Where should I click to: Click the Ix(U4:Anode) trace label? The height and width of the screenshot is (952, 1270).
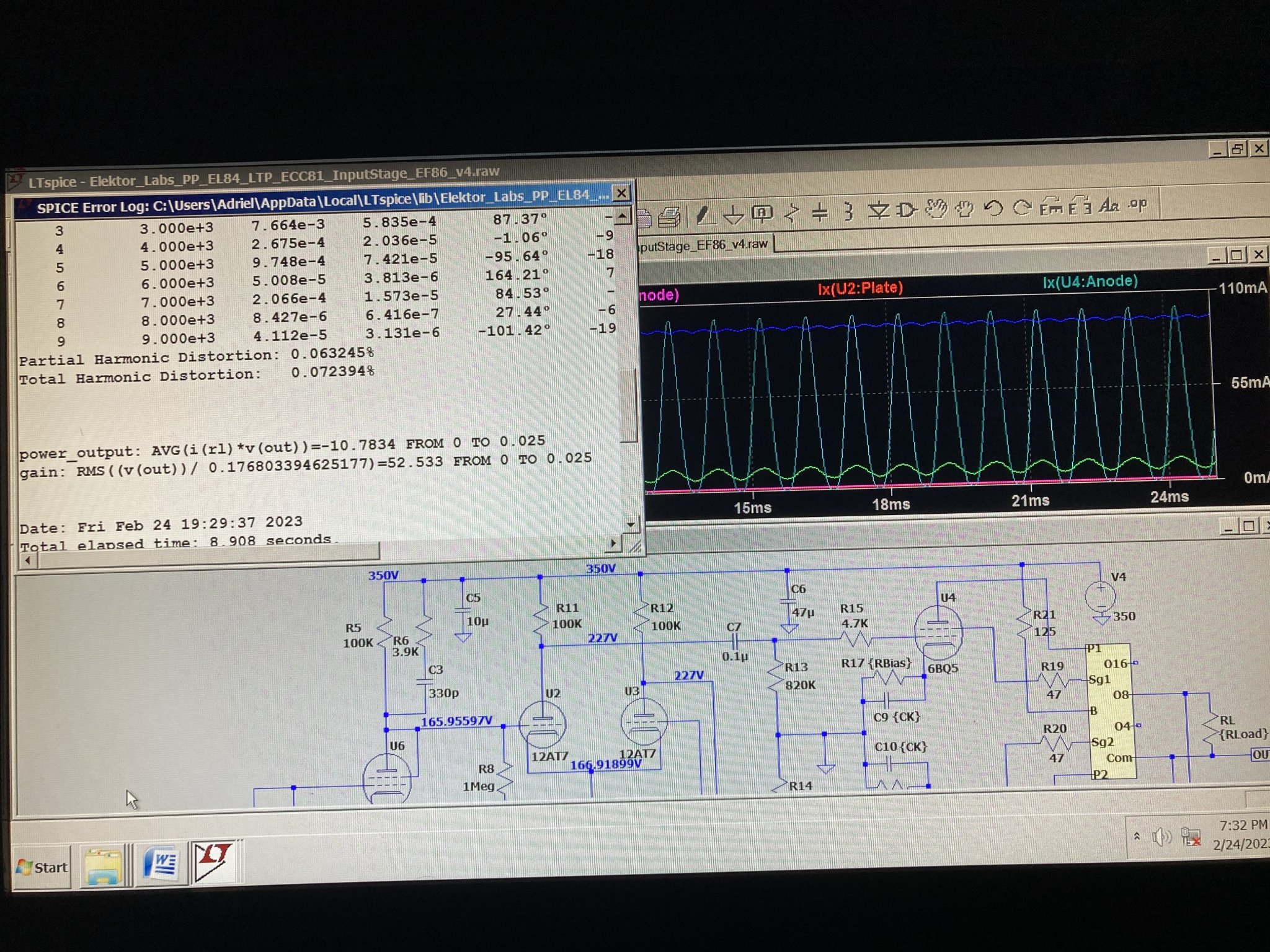pyautogui.click(x=1090, y=281)
